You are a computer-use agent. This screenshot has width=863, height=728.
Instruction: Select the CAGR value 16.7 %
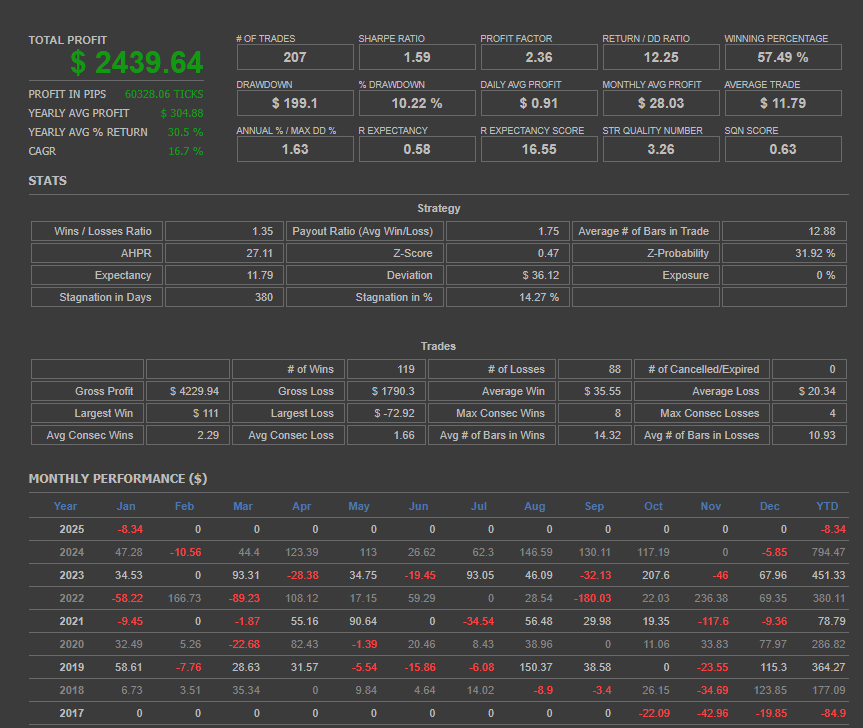pyautogui.click(x=185, y=151)
